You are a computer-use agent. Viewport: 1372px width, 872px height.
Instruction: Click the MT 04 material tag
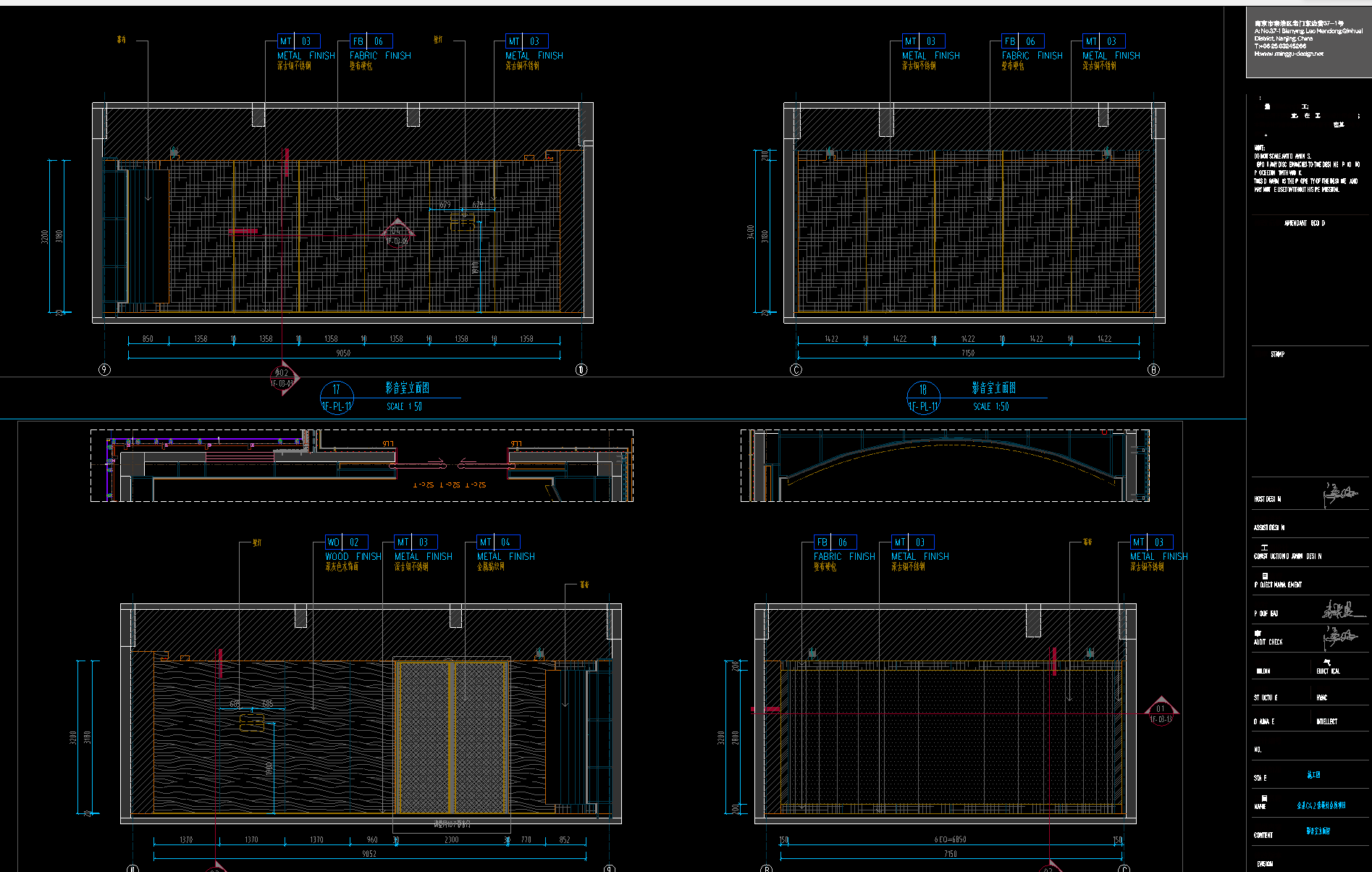click(498, 542)
